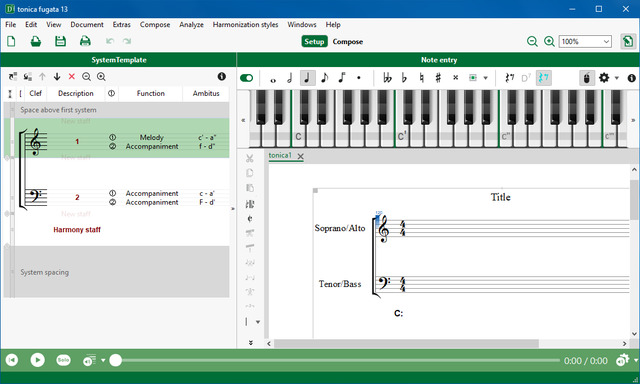Viewport: 640px width, 384px height.
Task: Expand more sidebar tools chevron
Action: point(251,343)
